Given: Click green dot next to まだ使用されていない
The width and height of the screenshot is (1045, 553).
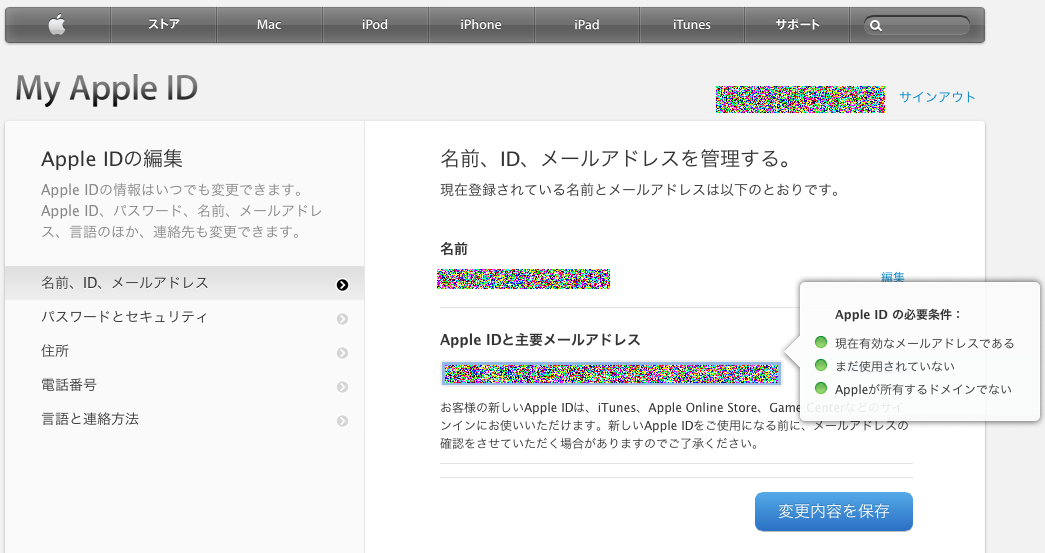Looking at the screenshot, I should click(x=821, y=365).
